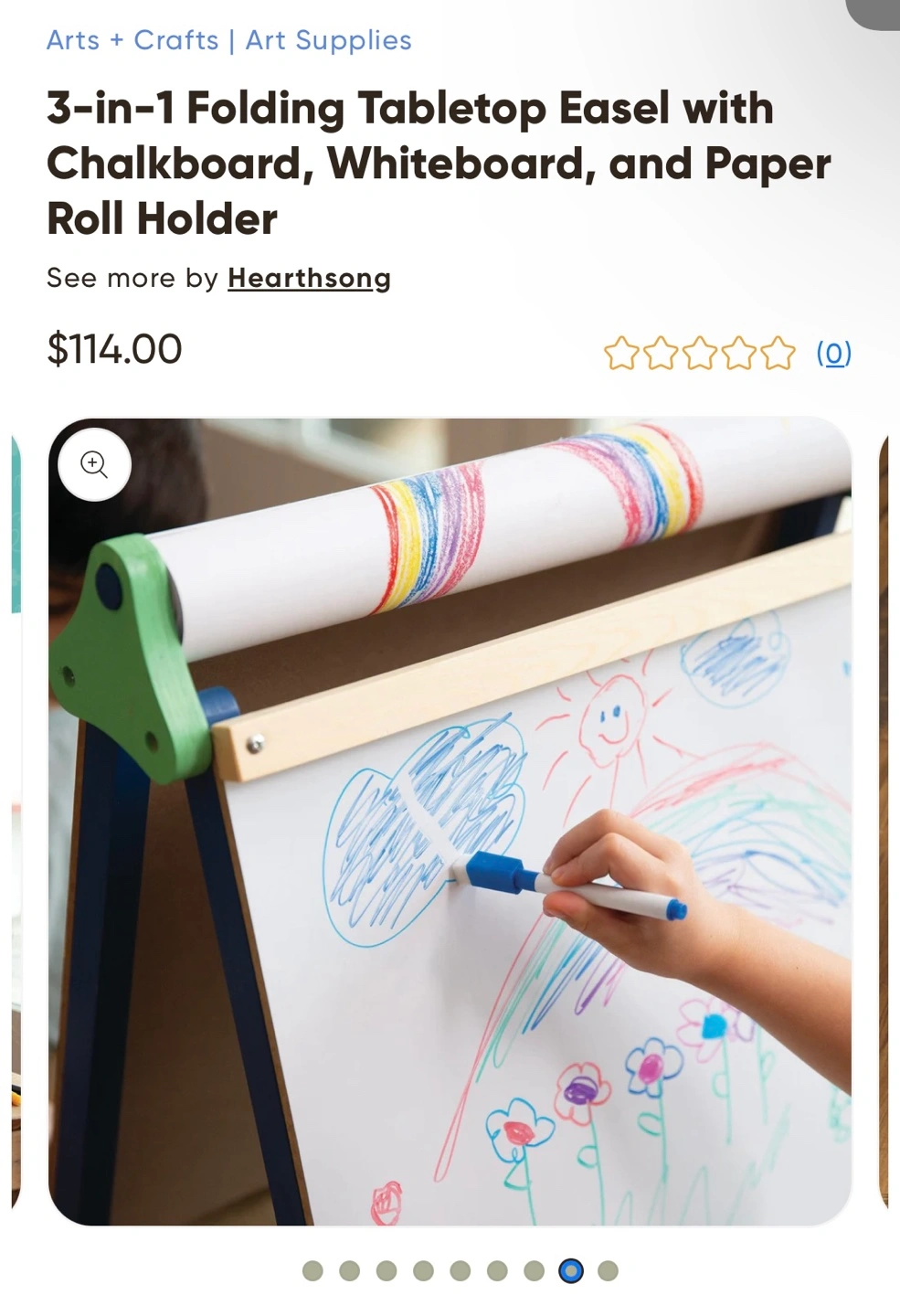Jump to the fourth carousel image dot
This screenshot has width=900, height=1316.
pos(423,1271)
